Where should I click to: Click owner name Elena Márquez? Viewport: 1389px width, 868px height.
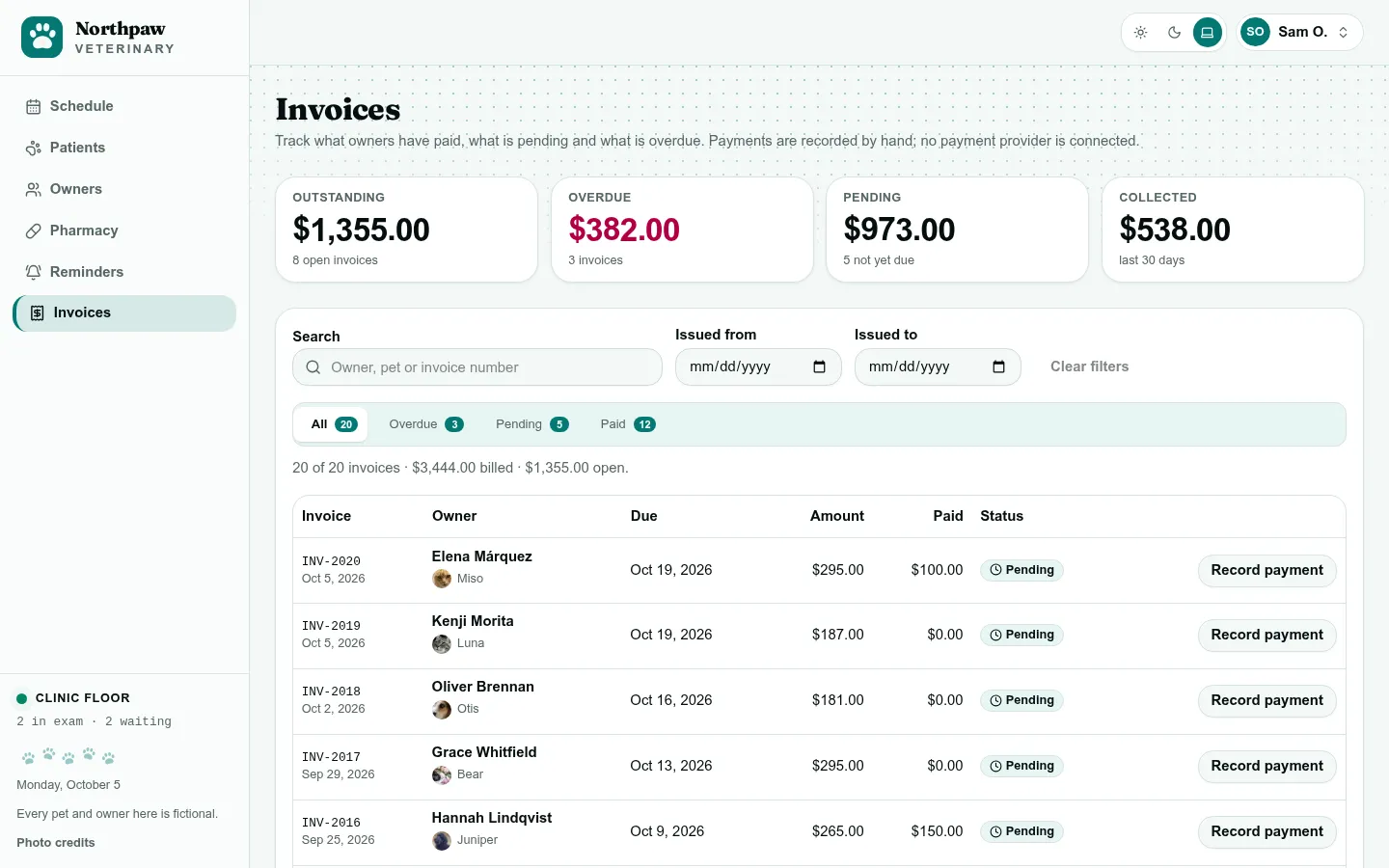pyautogui.click(x=482, y=556)
